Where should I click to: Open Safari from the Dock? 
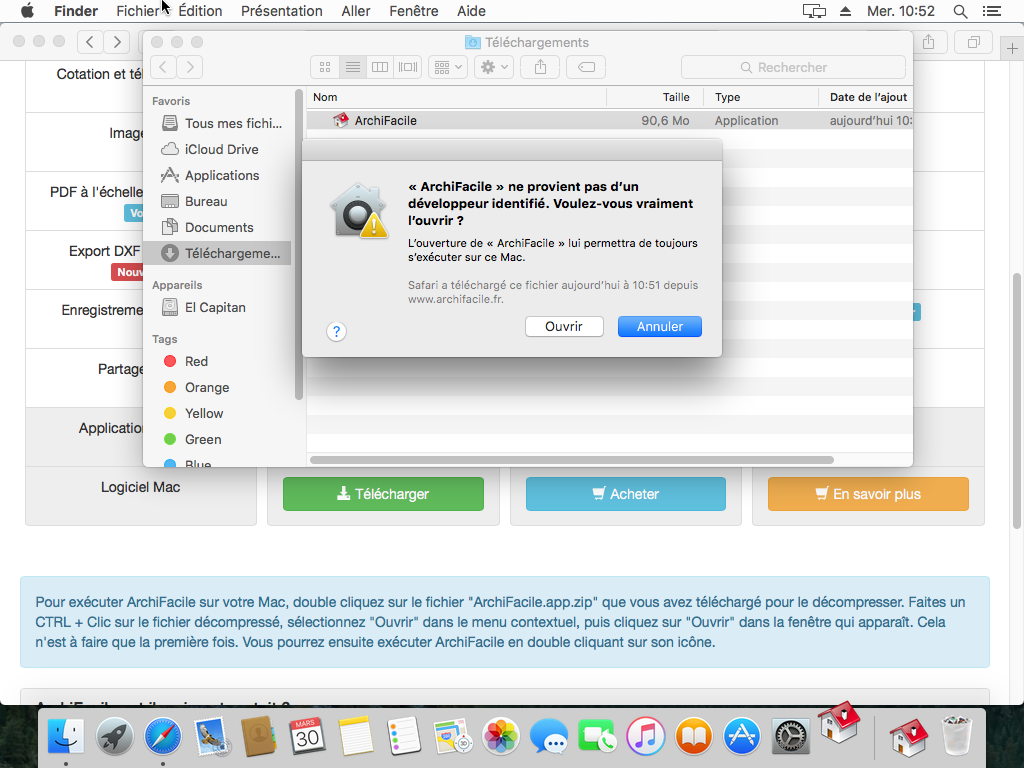163,739
